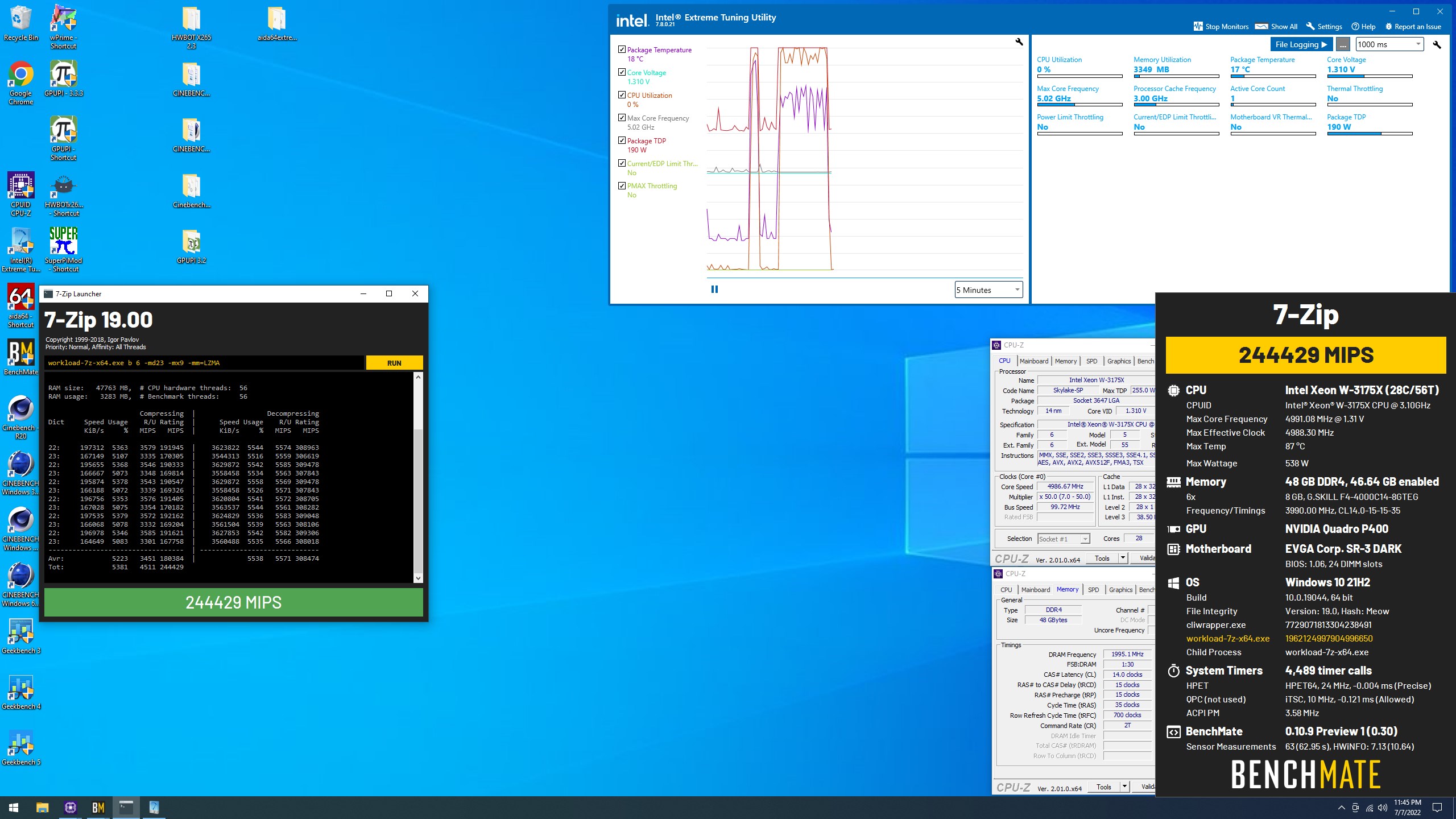Open File Explorer from taskbar

42,807
